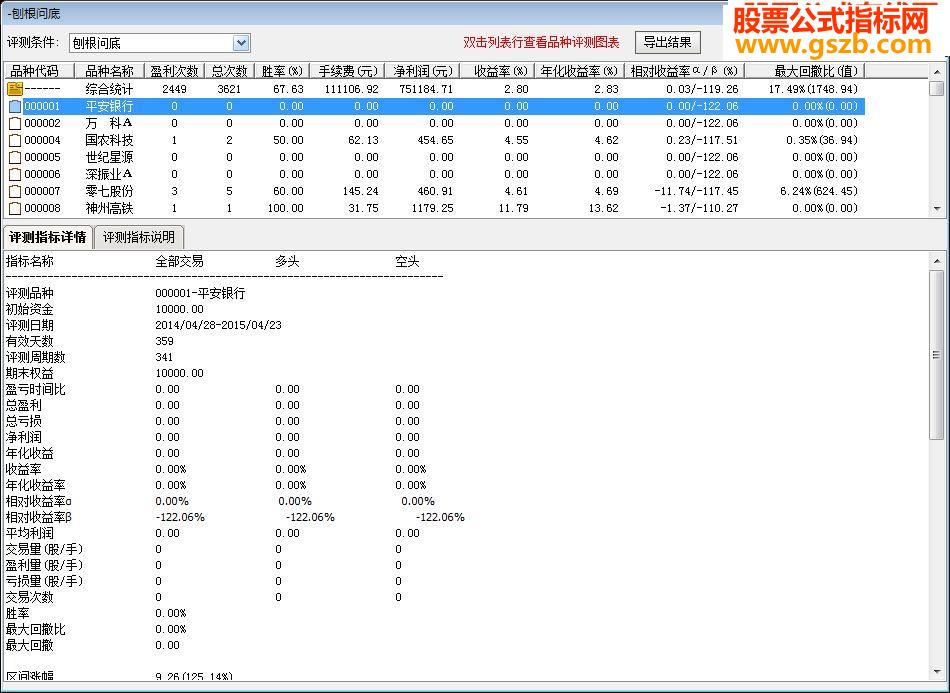This screenshot has height=693, width=950.
Task: Sort by 品种名称 column header
Action: click(109, 71)
